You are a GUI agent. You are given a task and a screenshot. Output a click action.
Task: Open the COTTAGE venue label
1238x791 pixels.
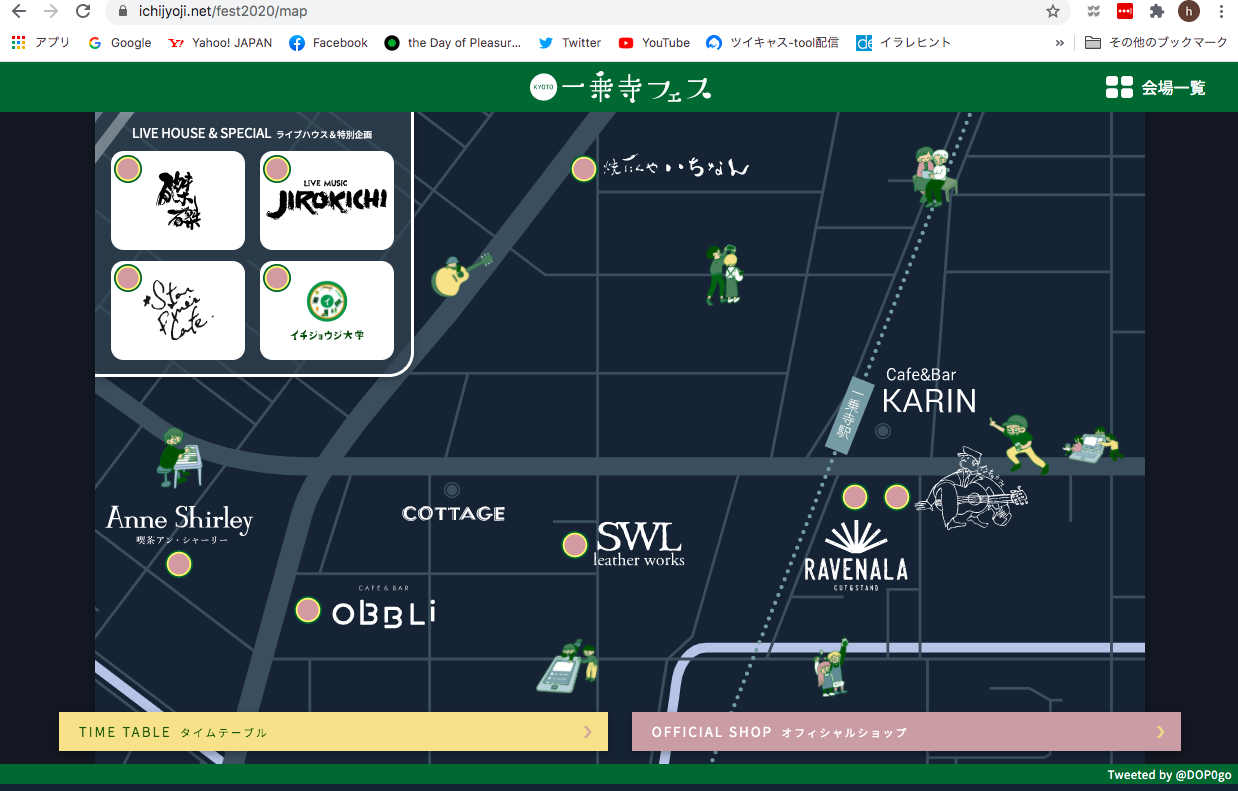(x=453, y=513)
